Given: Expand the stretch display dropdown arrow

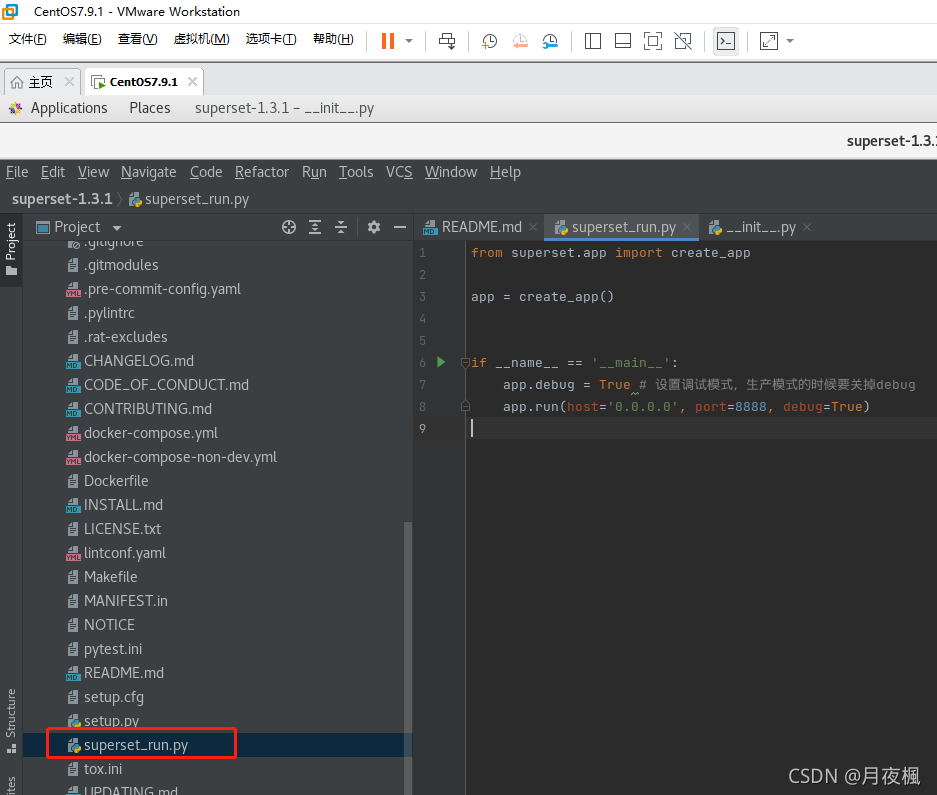Looking at the screenshot, I should [x=790, y=41].
